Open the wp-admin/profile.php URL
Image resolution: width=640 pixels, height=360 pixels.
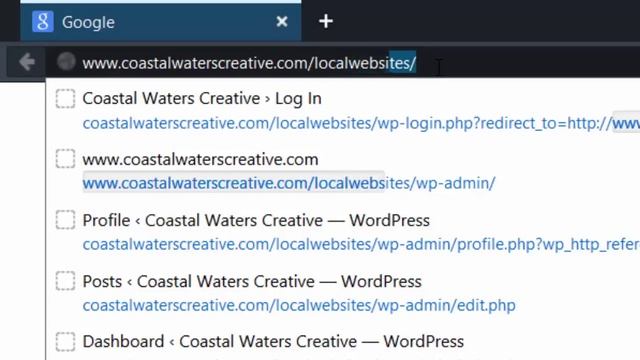[x=361, y=244]
